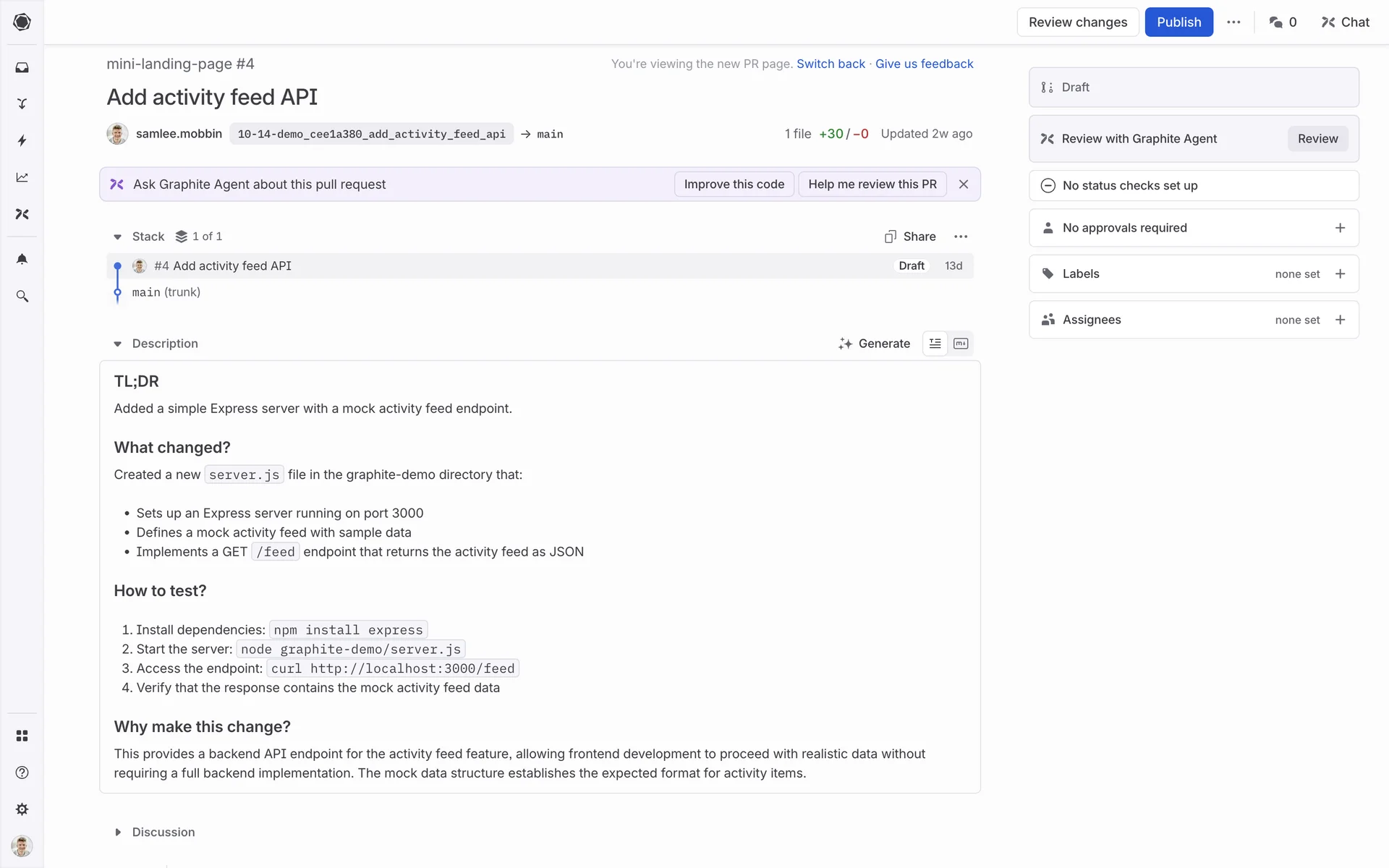The width and height of the screenshot is (1389, 868).
Task: Open the more options menu beside Publish
Action: (1233, 22)
